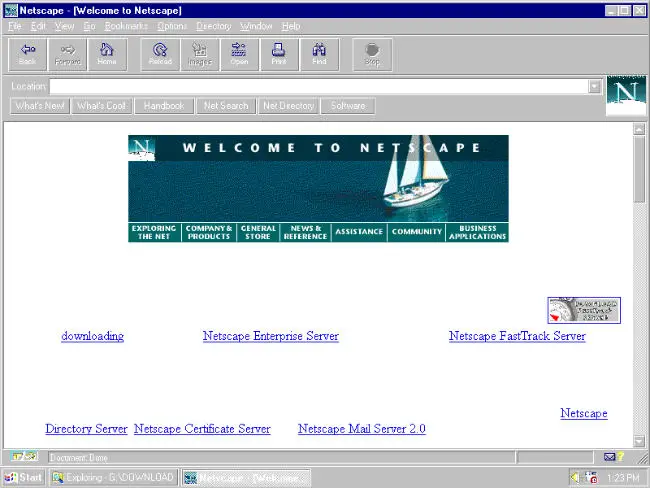The height and width of the screenshot is (488, 650).
Task: Open Business Applications banner section
Action: click(478, 232)
